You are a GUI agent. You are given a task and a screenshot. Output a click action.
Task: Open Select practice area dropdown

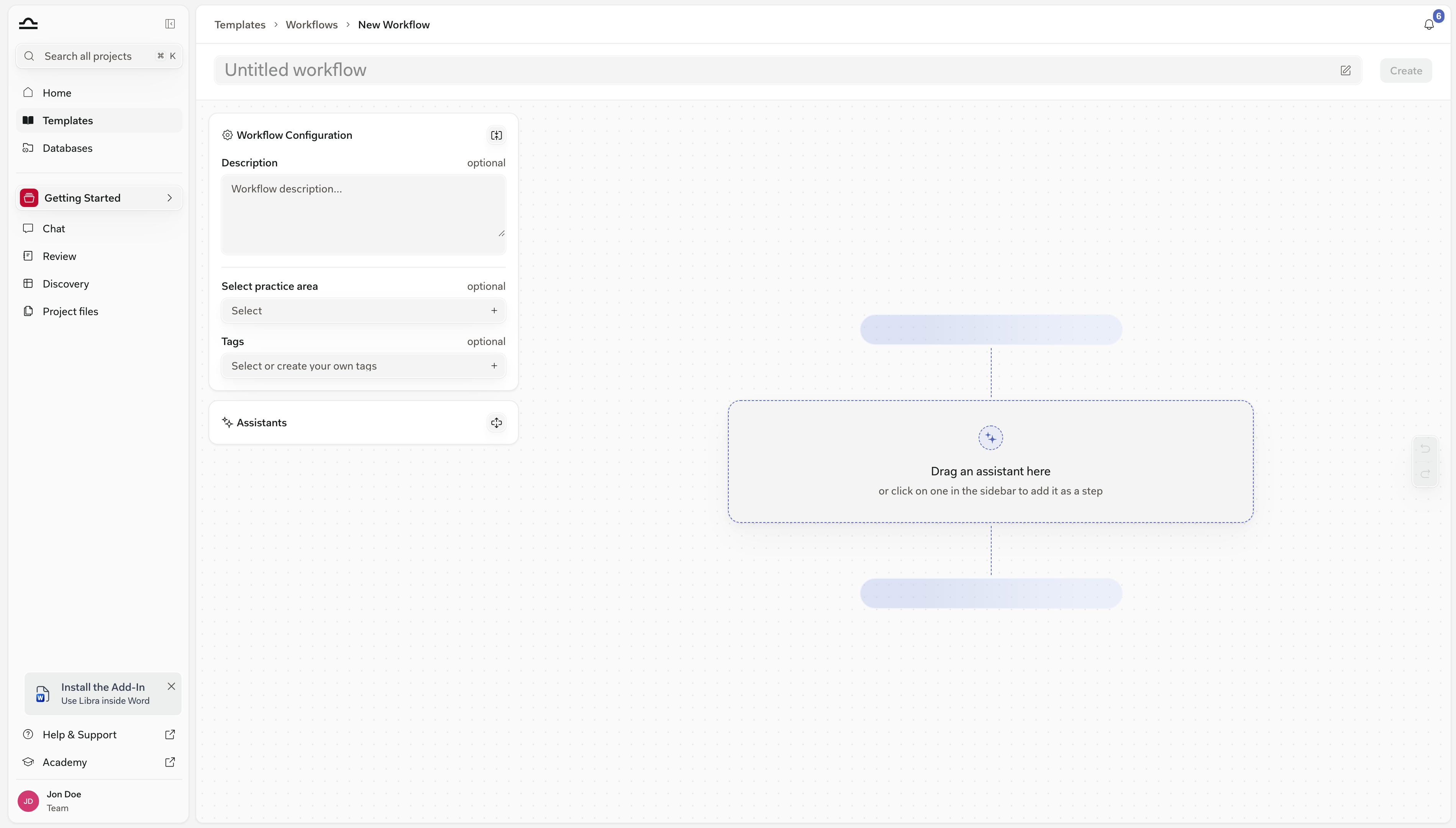363,310
